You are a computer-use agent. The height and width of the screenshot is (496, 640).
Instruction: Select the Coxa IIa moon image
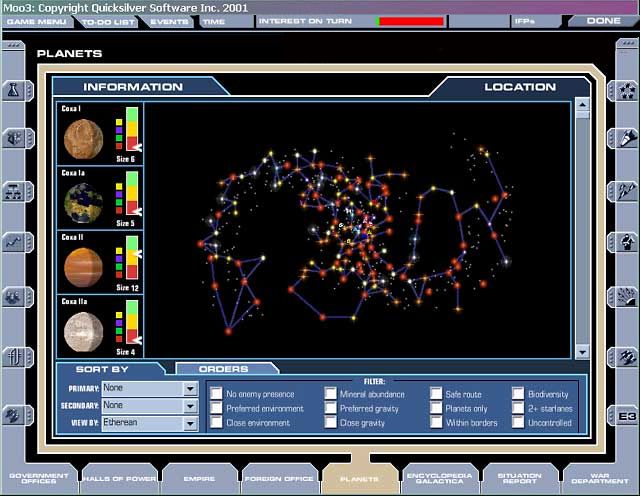(83, 332)
